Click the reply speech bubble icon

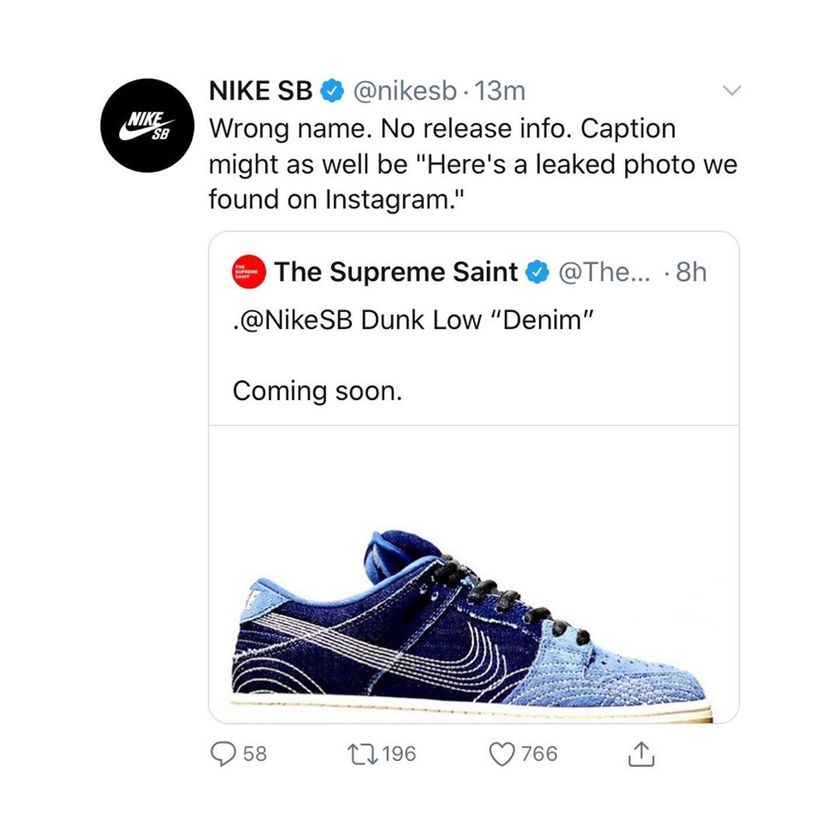223,754
